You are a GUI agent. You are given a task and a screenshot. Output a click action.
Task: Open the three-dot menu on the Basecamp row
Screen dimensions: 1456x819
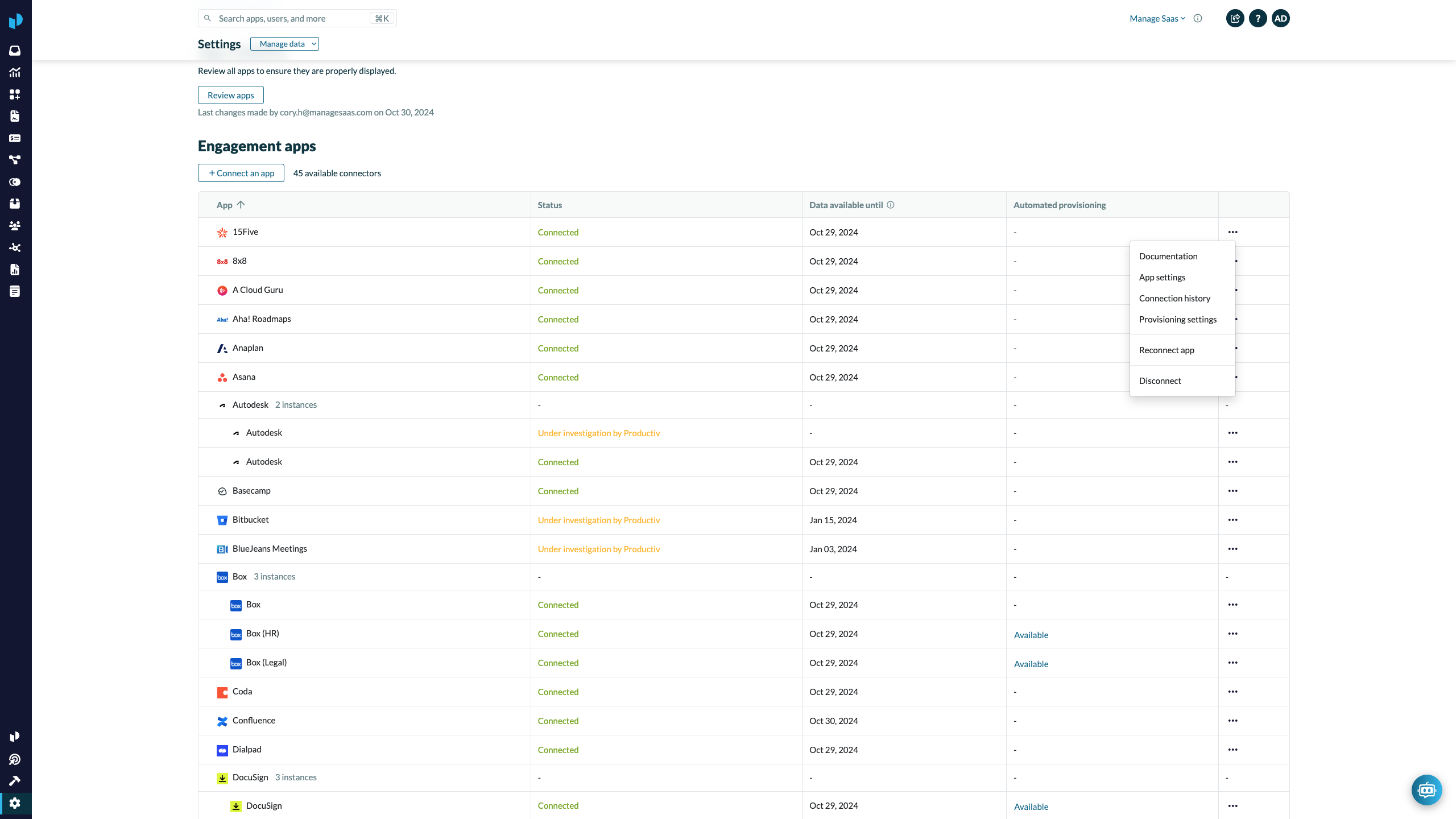(x=1234, y=491)
